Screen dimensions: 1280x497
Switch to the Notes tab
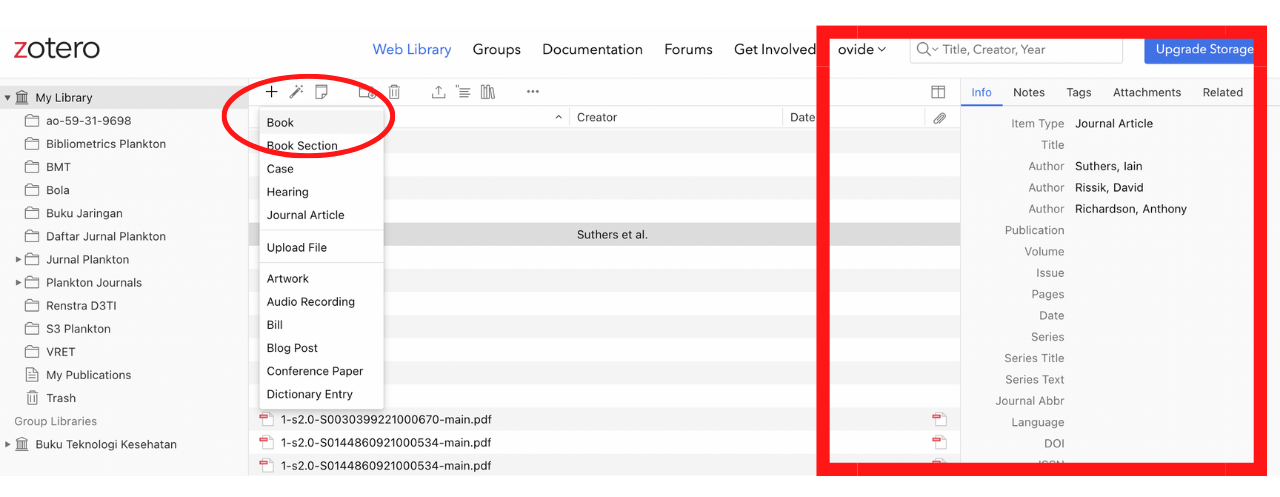click(1029, 92)
